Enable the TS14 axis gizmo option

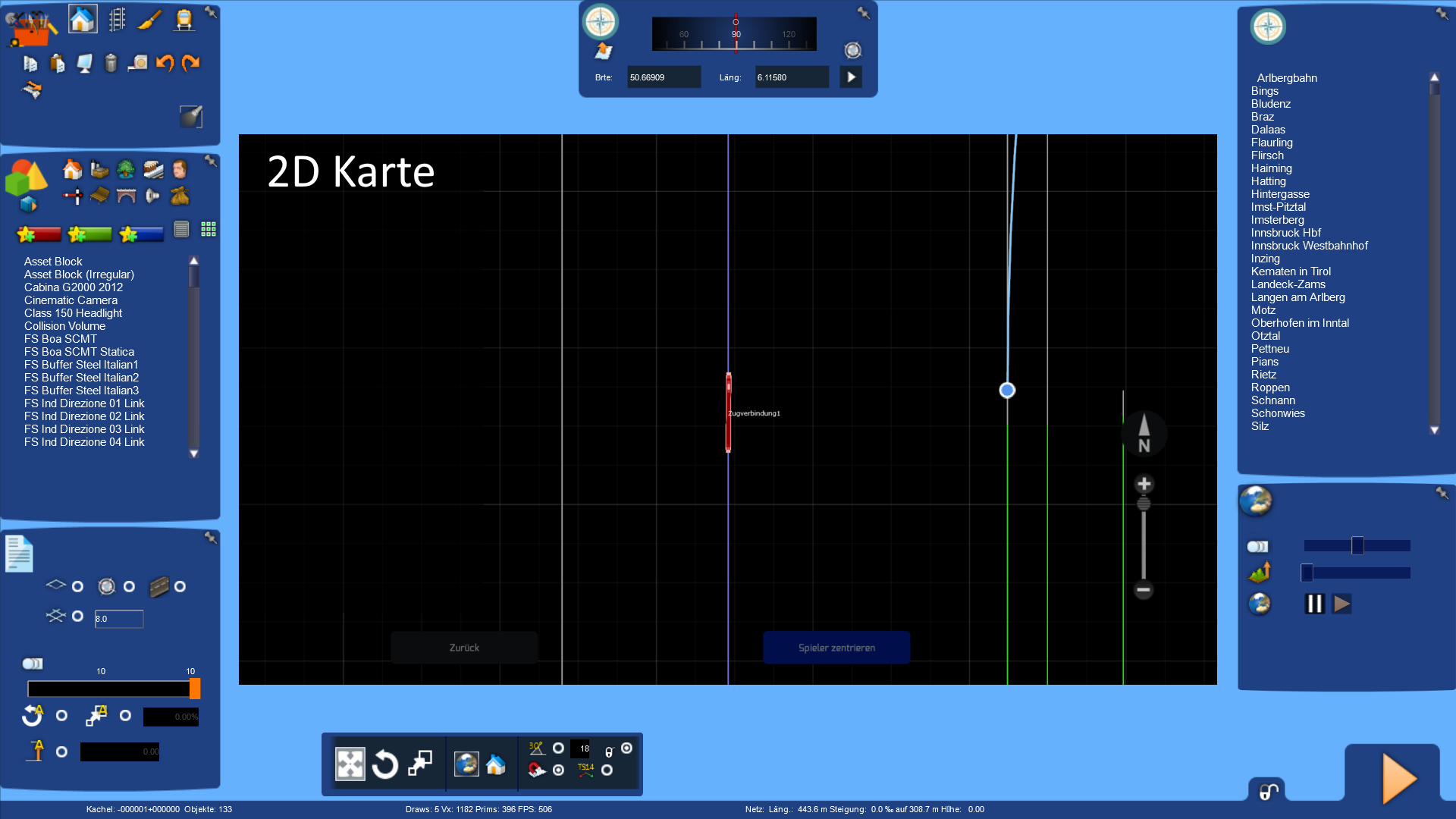607,770
